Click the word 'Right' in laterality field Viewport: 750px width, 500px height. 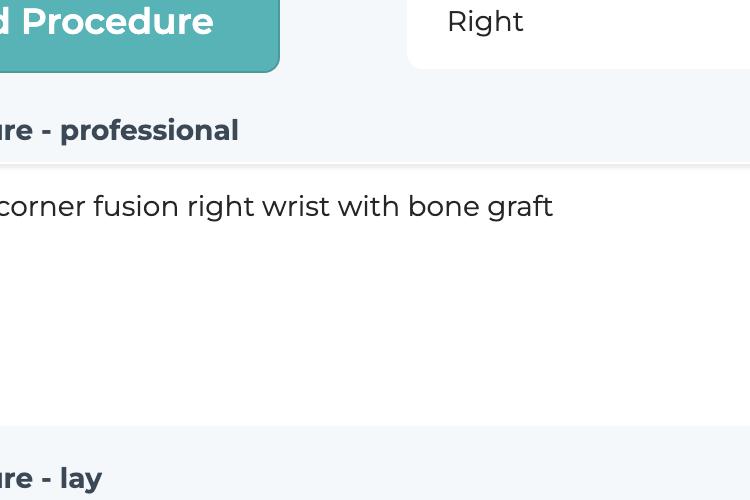point(485,22)
